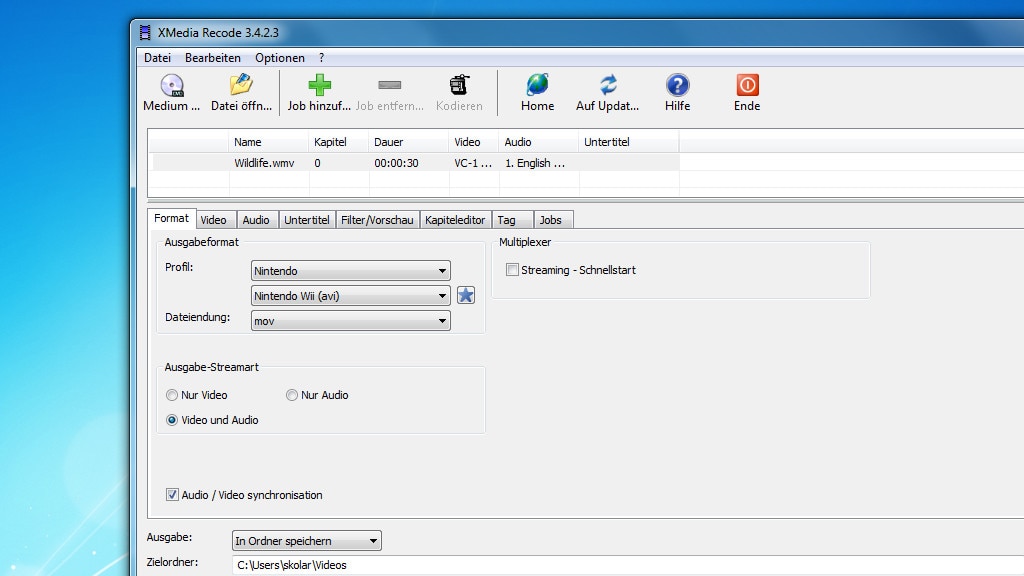The height and width of the screenshot is (576, 1024).
Task: Expand the Profil dropdown showing Nintendo
Action: tap(350, 271)
